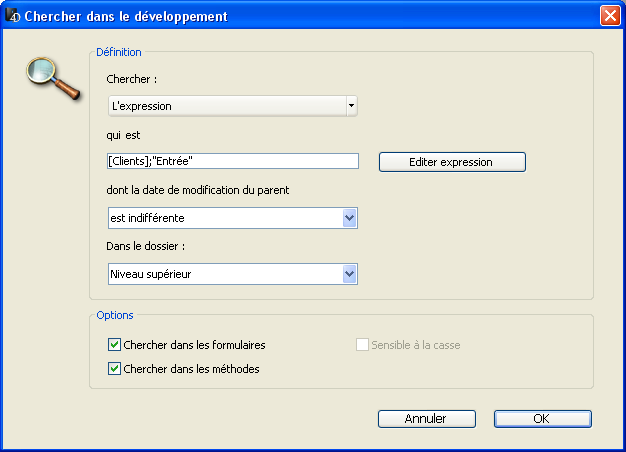Image resolution: width=626 pixels, height=452 pixels.
Task: Click the "dont la date de modification du parent" label
Action: [x=204, y=190]
